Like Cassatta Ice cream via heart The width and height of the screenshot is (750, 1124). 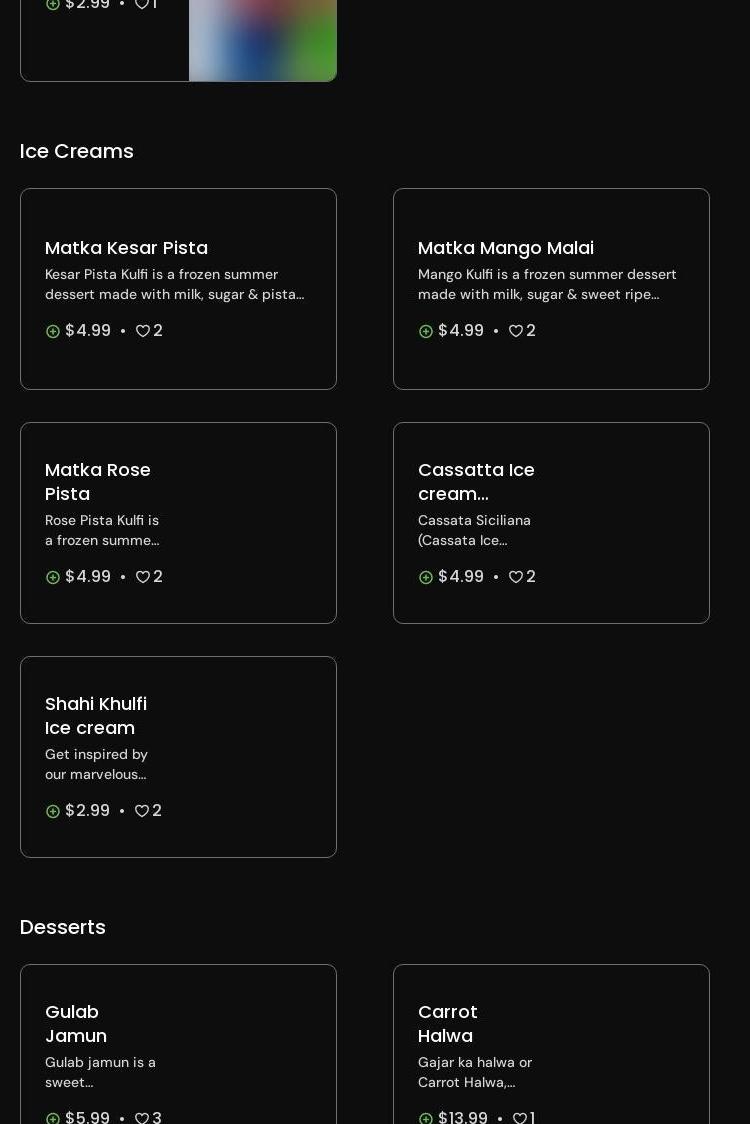pos(516,577)
